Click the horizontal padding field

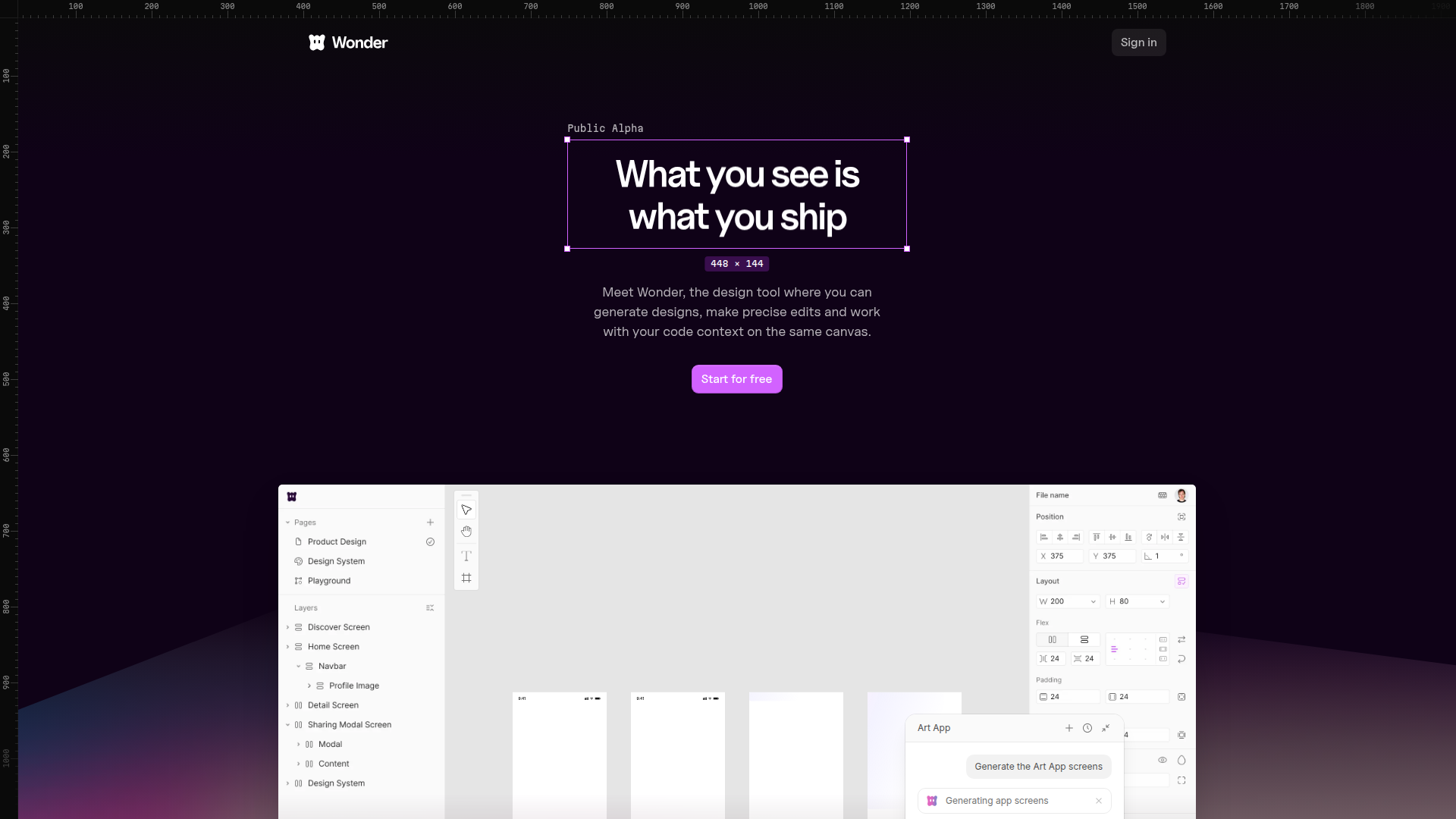tap(1137, 697)
